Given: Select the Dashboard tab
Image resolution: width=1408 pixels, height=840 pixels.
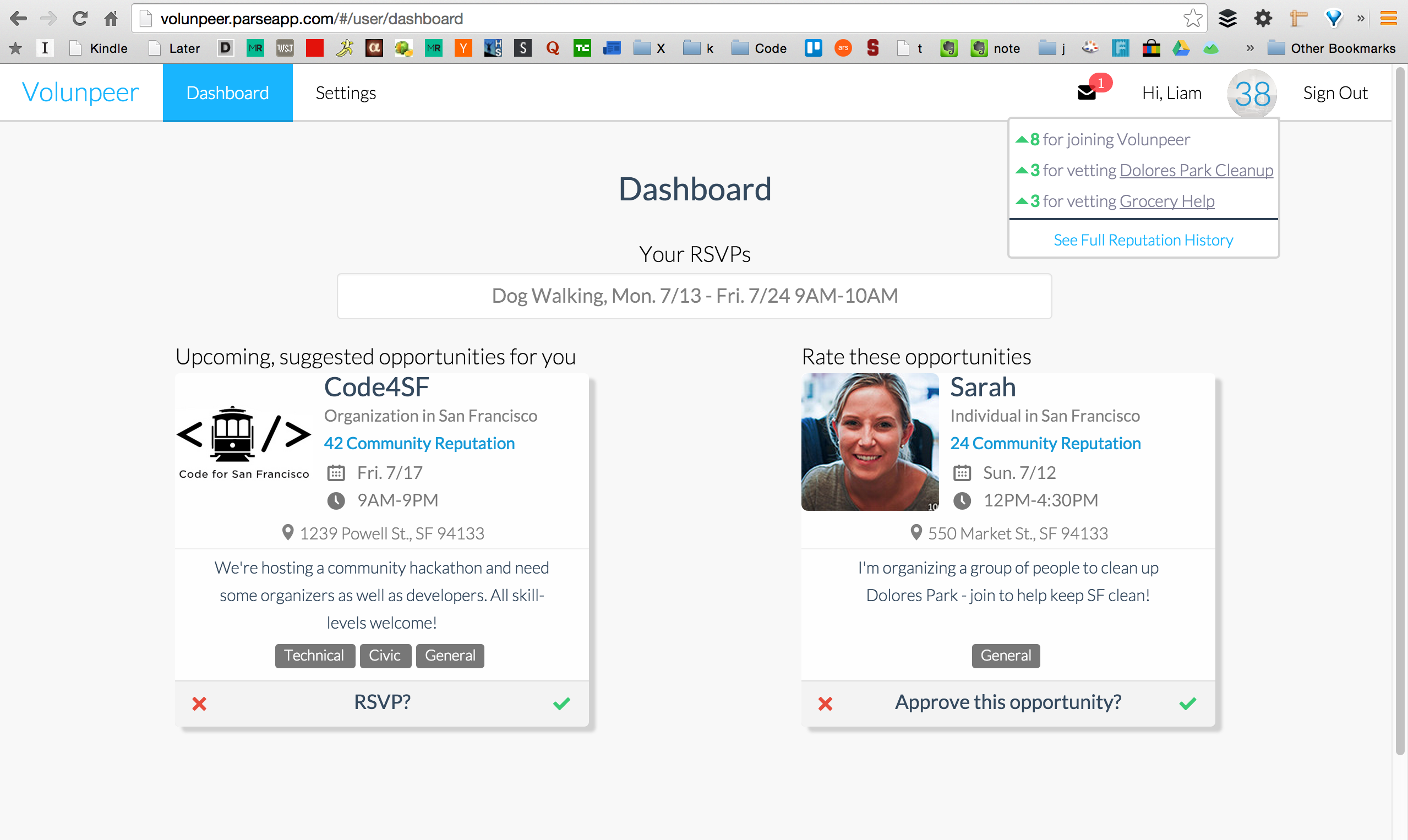Looking at the screenshot, I should (227, 93).
